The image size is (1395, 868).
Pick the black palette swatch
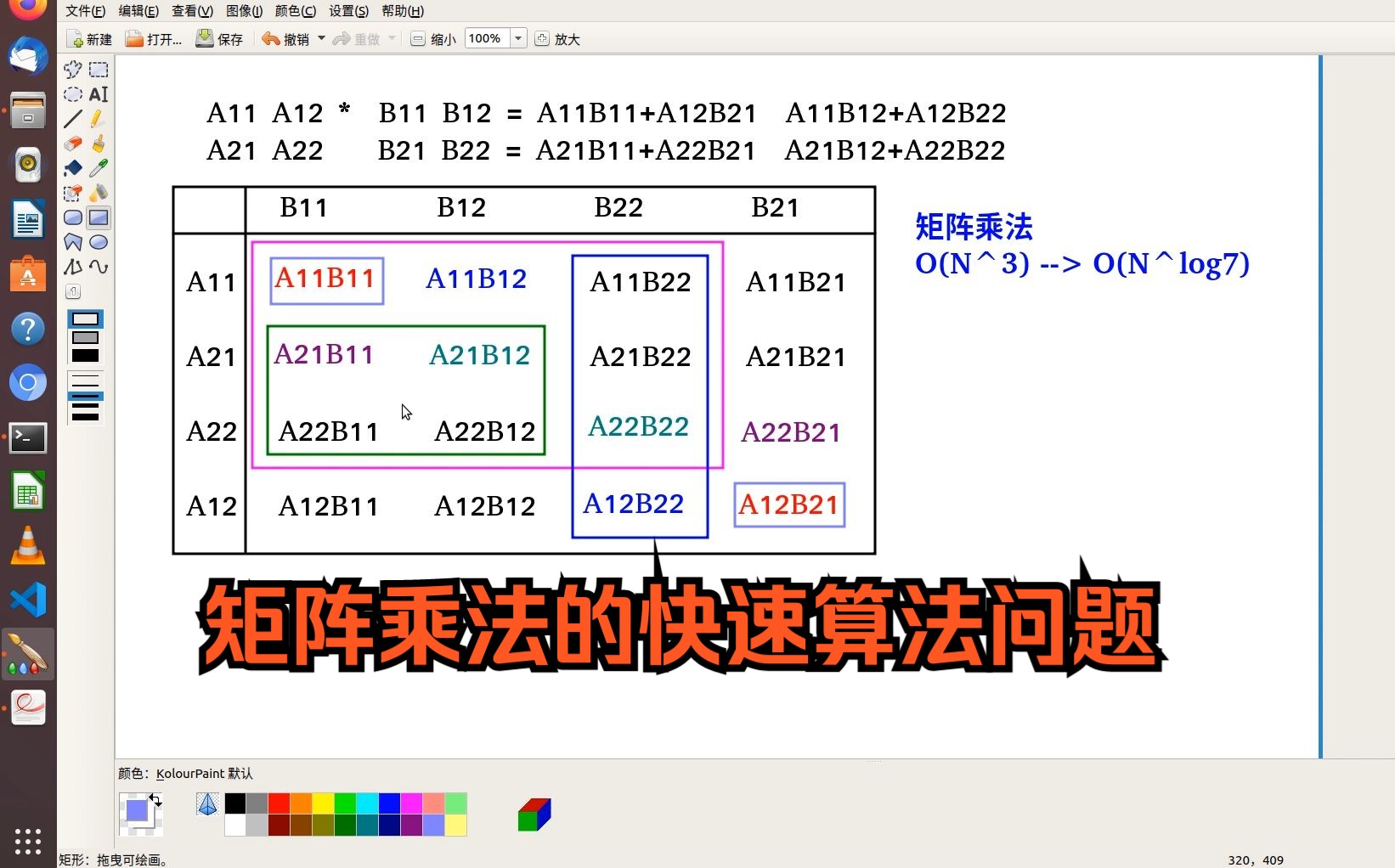click(x=235, y=803)
